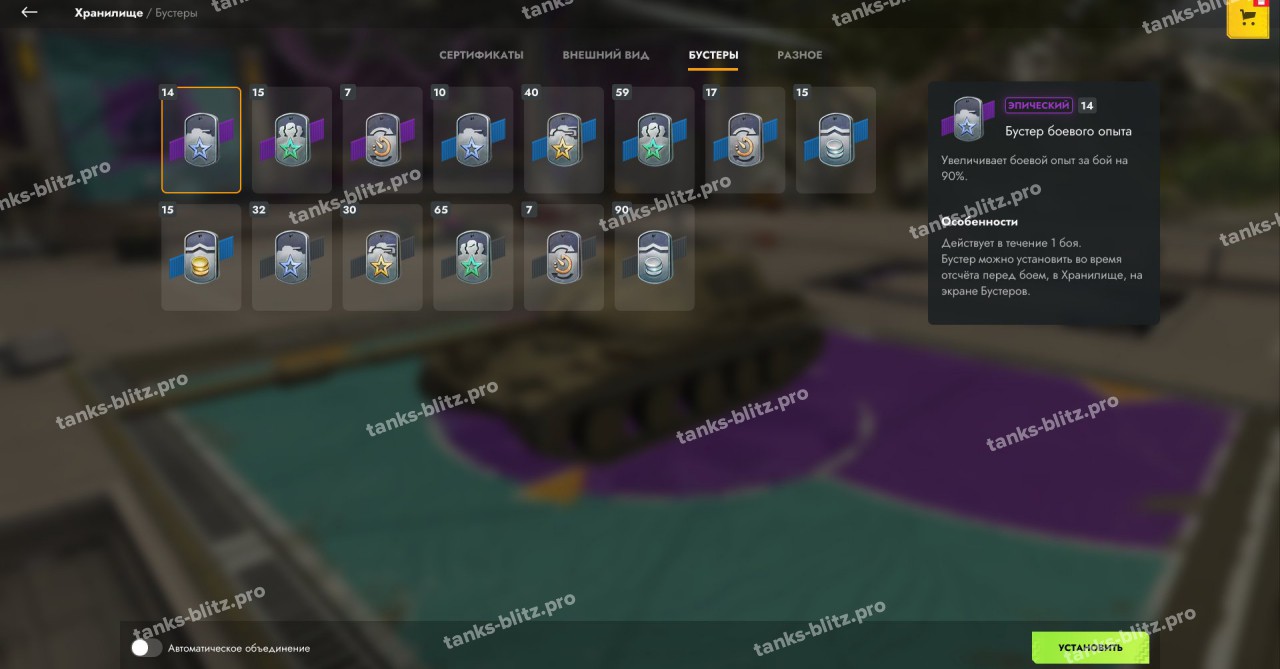Click the Эпический rarity badge
The width and height of the screenshot is (1280, 669).
(x=1039, y=105)
